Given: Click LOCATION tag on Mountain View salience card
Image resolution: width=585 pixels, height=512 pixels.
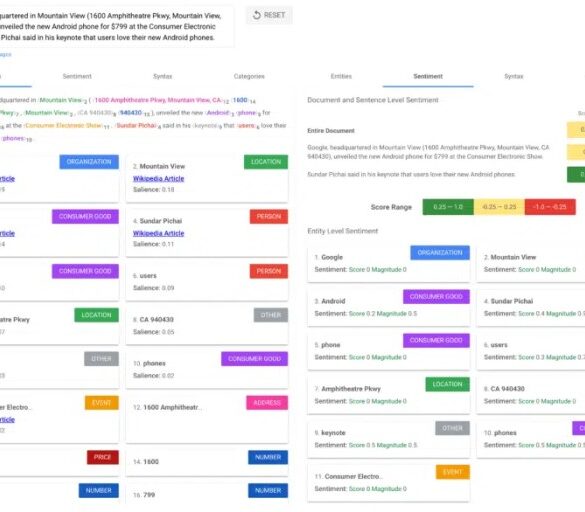Looking at the screenshot, I should [x=266, y=162].
